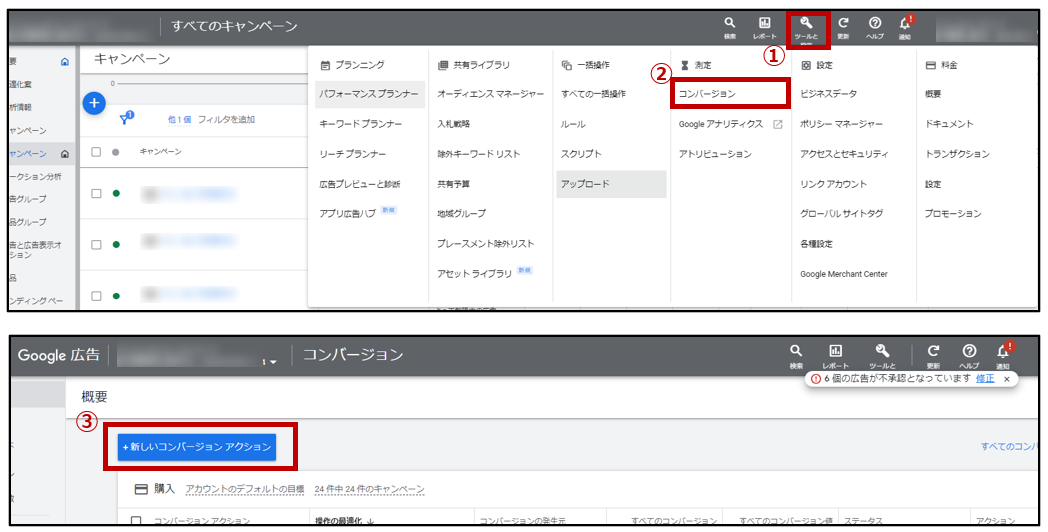
Task: Open キーワード プランナー
Action: click(361, 124)
